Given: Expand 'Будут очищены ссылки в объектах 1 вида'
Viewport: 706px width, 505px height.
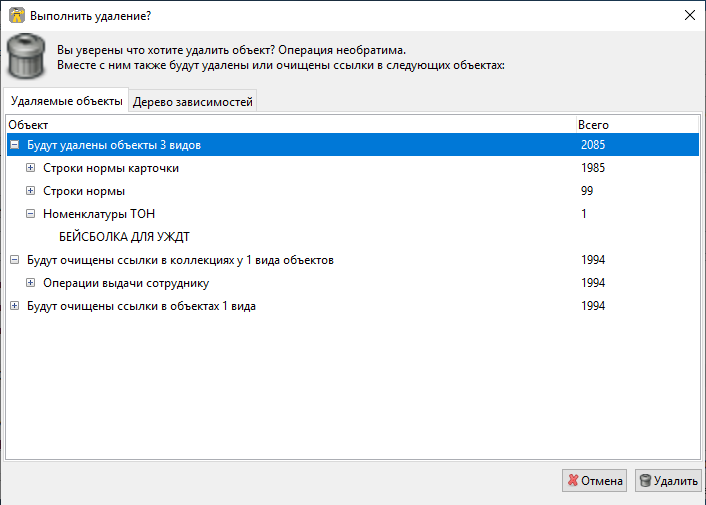Looking at the screenshot, I should click(14, 306).
